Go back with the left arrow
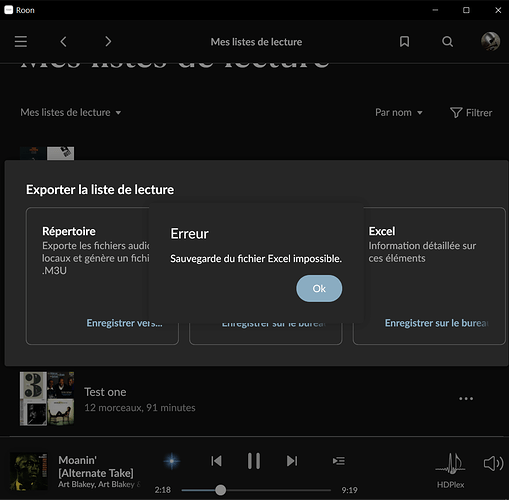The width and height of the screenshot is (509, 500). click(63, 42)
